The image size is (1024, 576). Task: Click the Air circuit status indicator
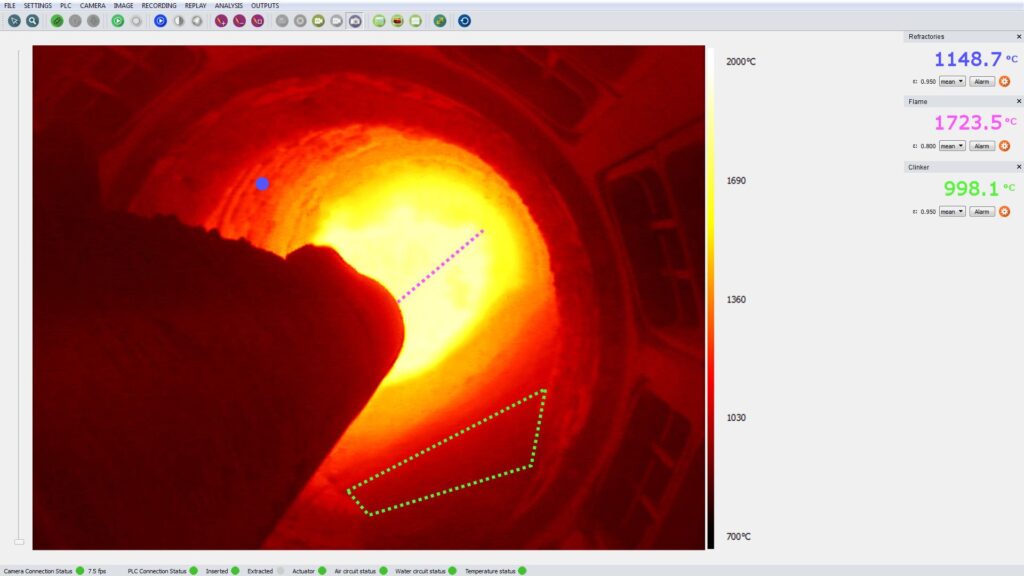(x=383, y=571)
